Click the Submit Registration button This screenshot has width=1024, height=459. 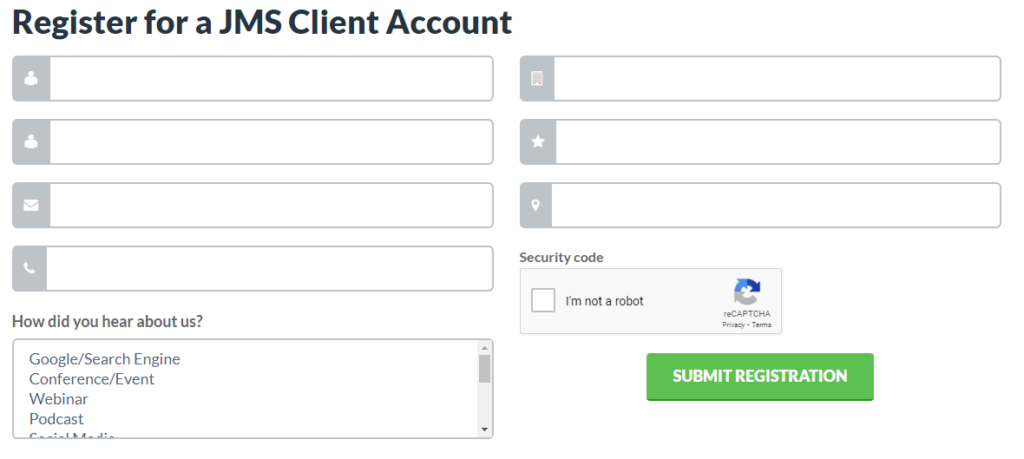(760, 377)
